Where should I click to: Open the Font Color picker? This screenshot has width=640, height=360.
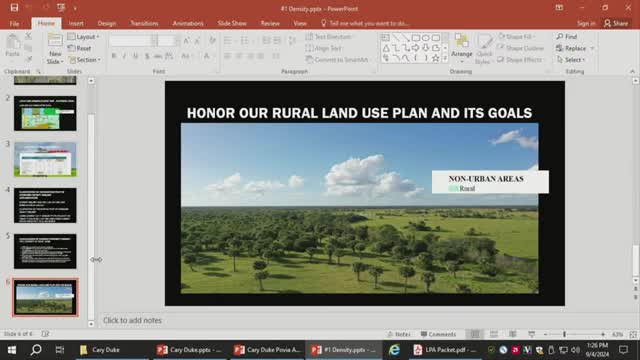pos(208,56)
